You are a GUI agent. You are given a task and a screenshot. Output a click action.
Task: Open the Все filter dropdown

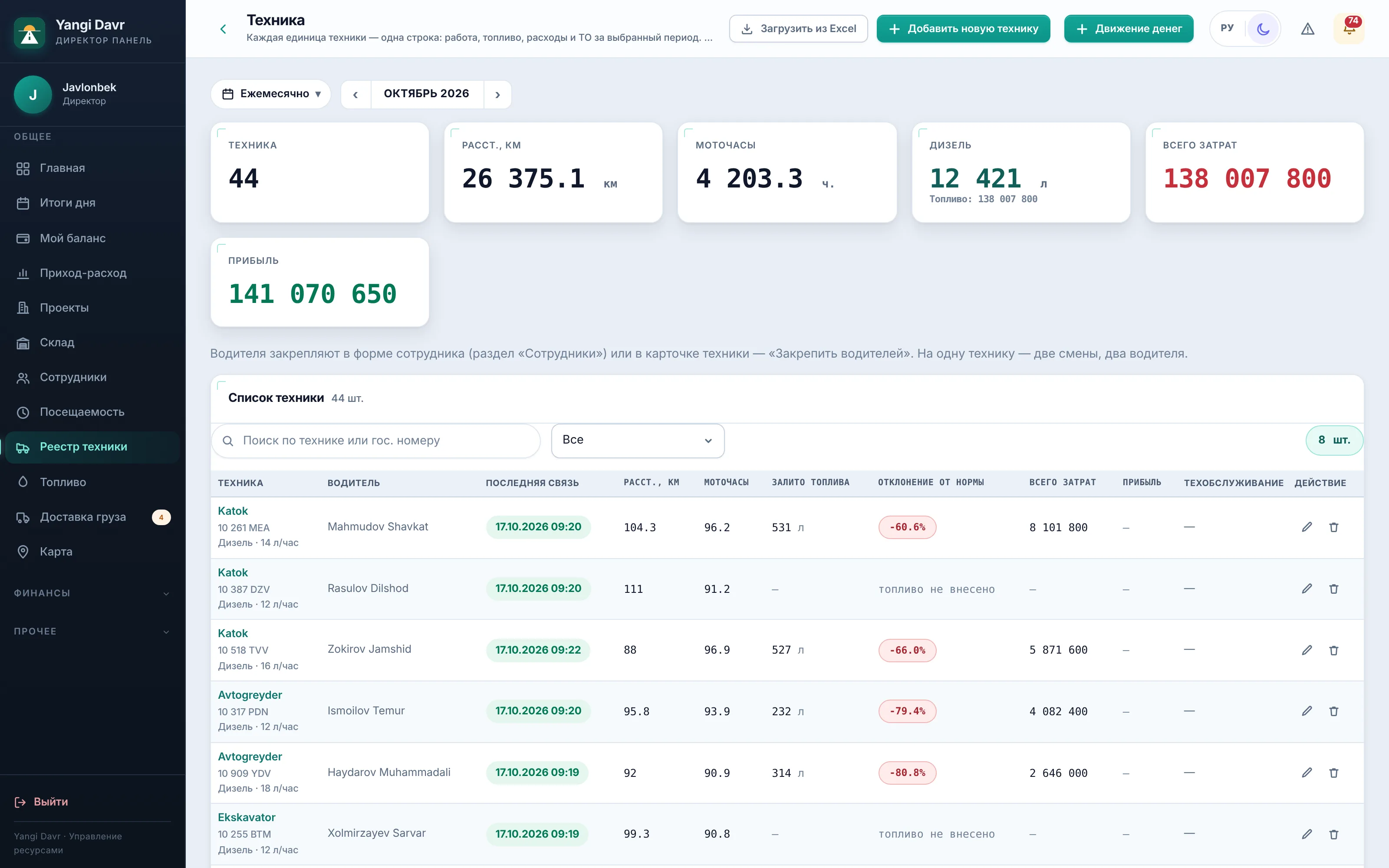pos(638,441)
